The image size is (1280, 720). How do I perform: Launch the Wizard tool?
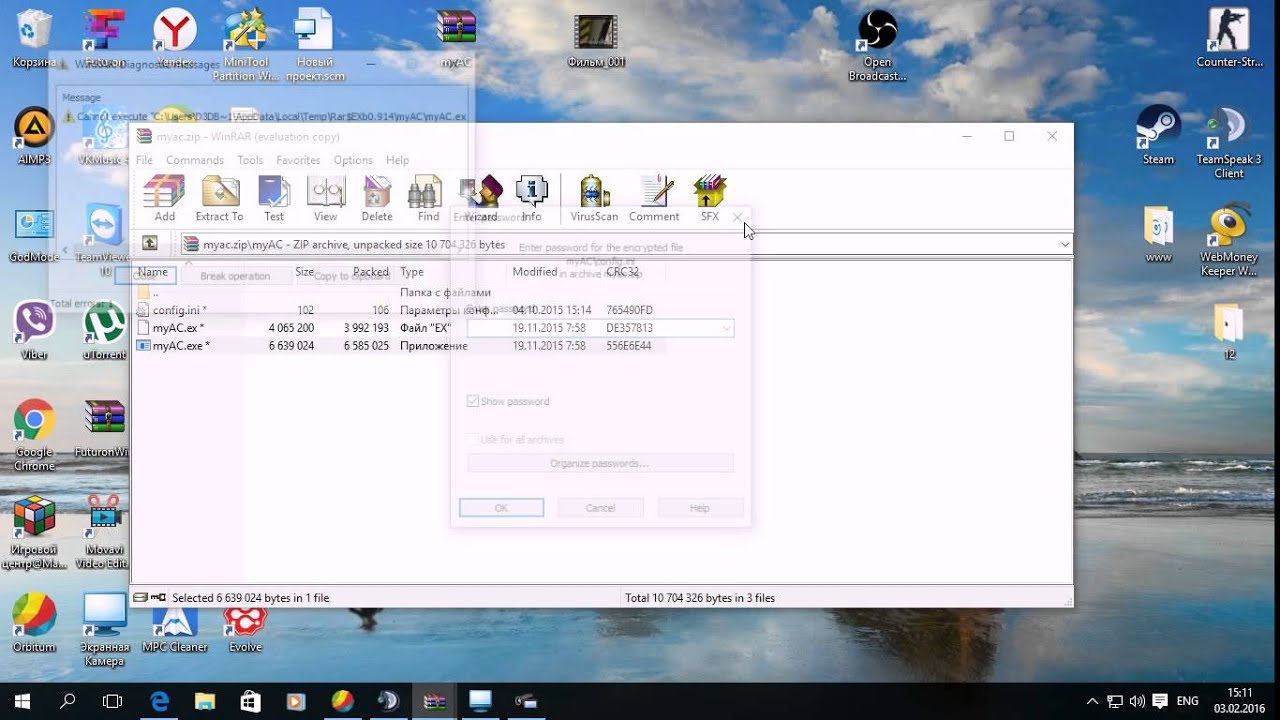pos(481,198)
